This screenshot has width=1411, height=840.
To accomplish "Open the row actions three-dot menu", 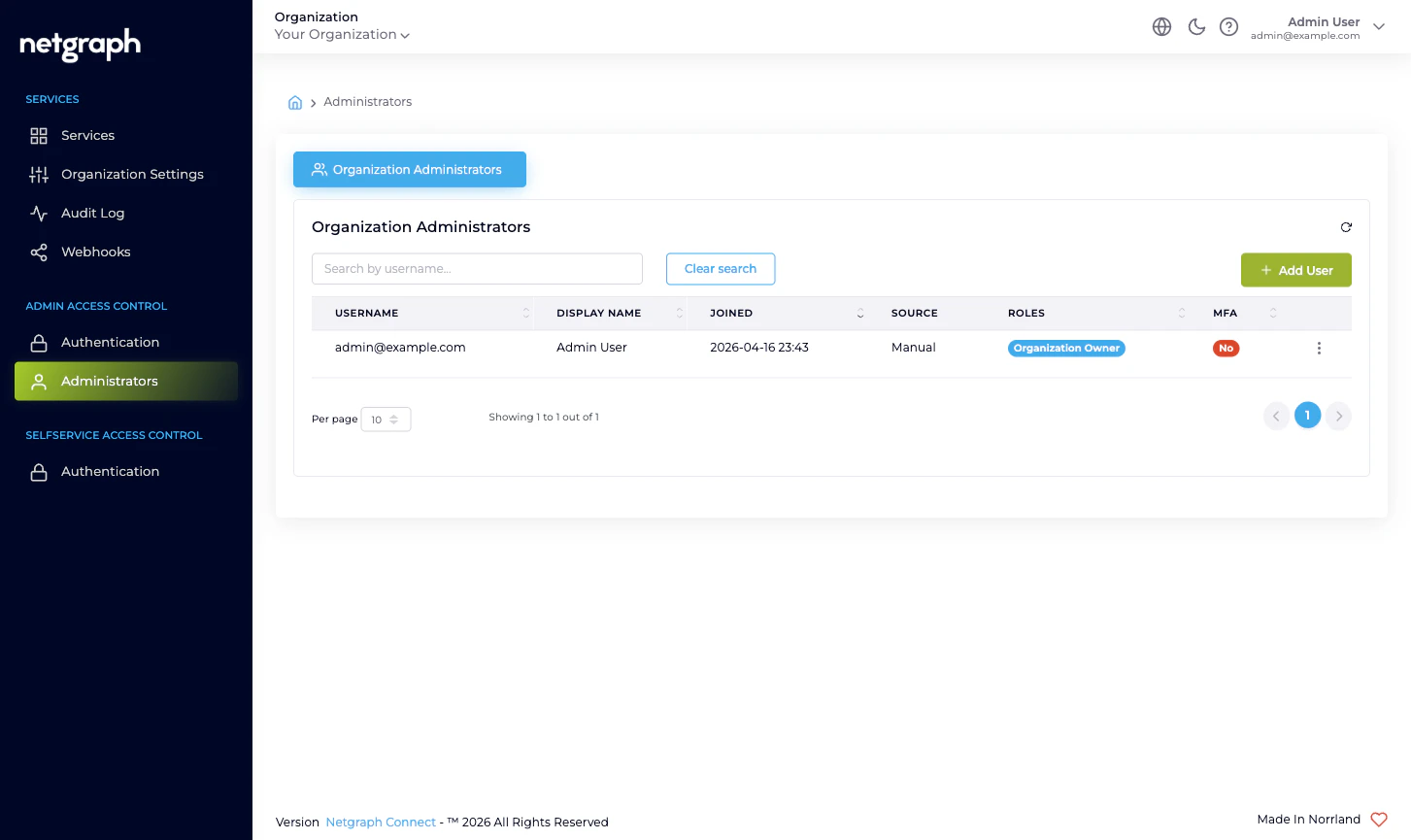I will 1319,348.
